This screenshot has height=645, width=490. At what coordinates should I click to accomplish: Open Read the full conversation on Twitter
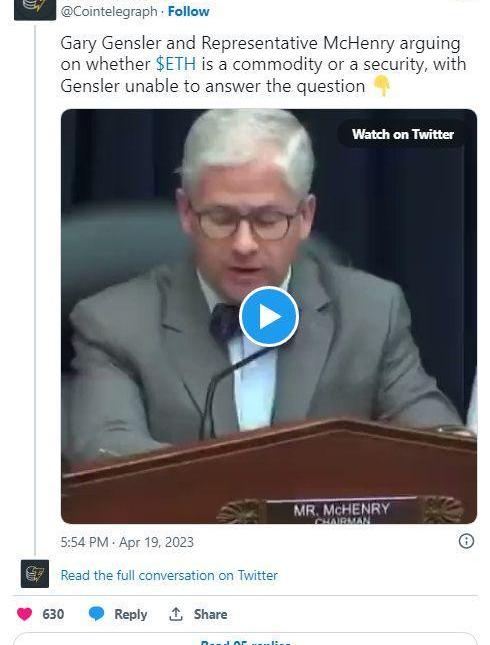[169, 575]
